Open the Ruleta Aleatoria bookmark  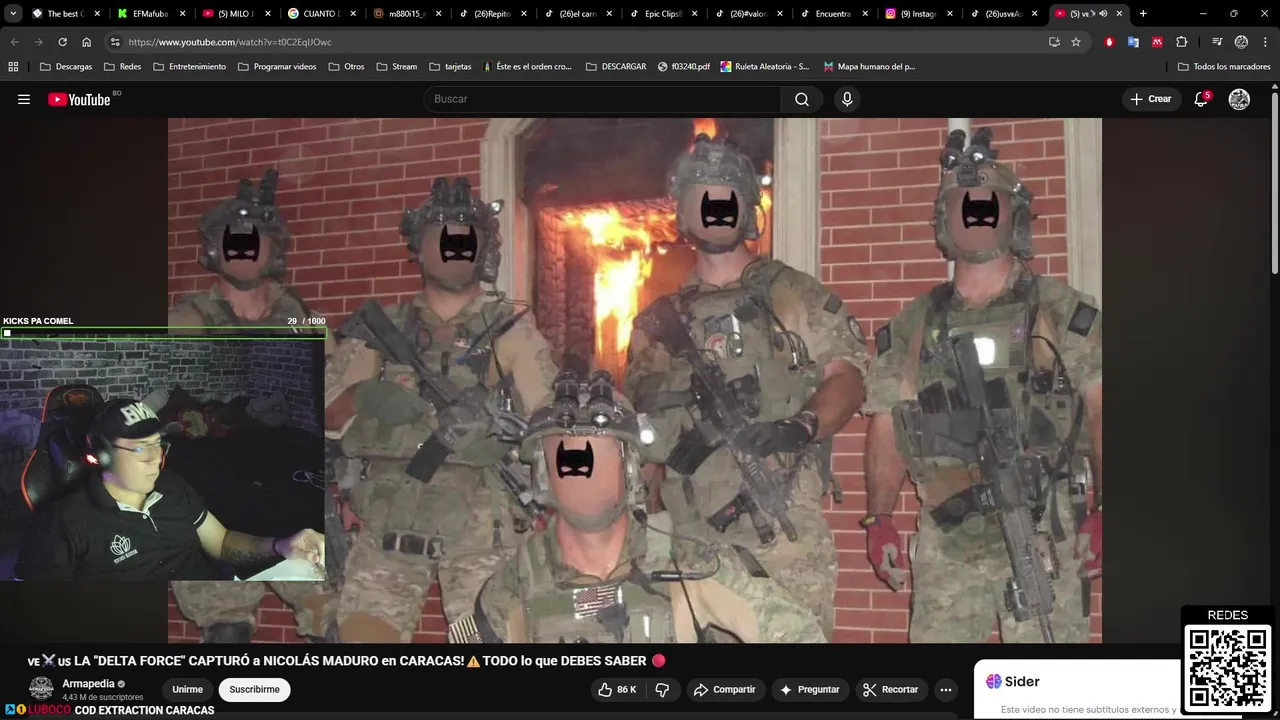tap(765, 67)
